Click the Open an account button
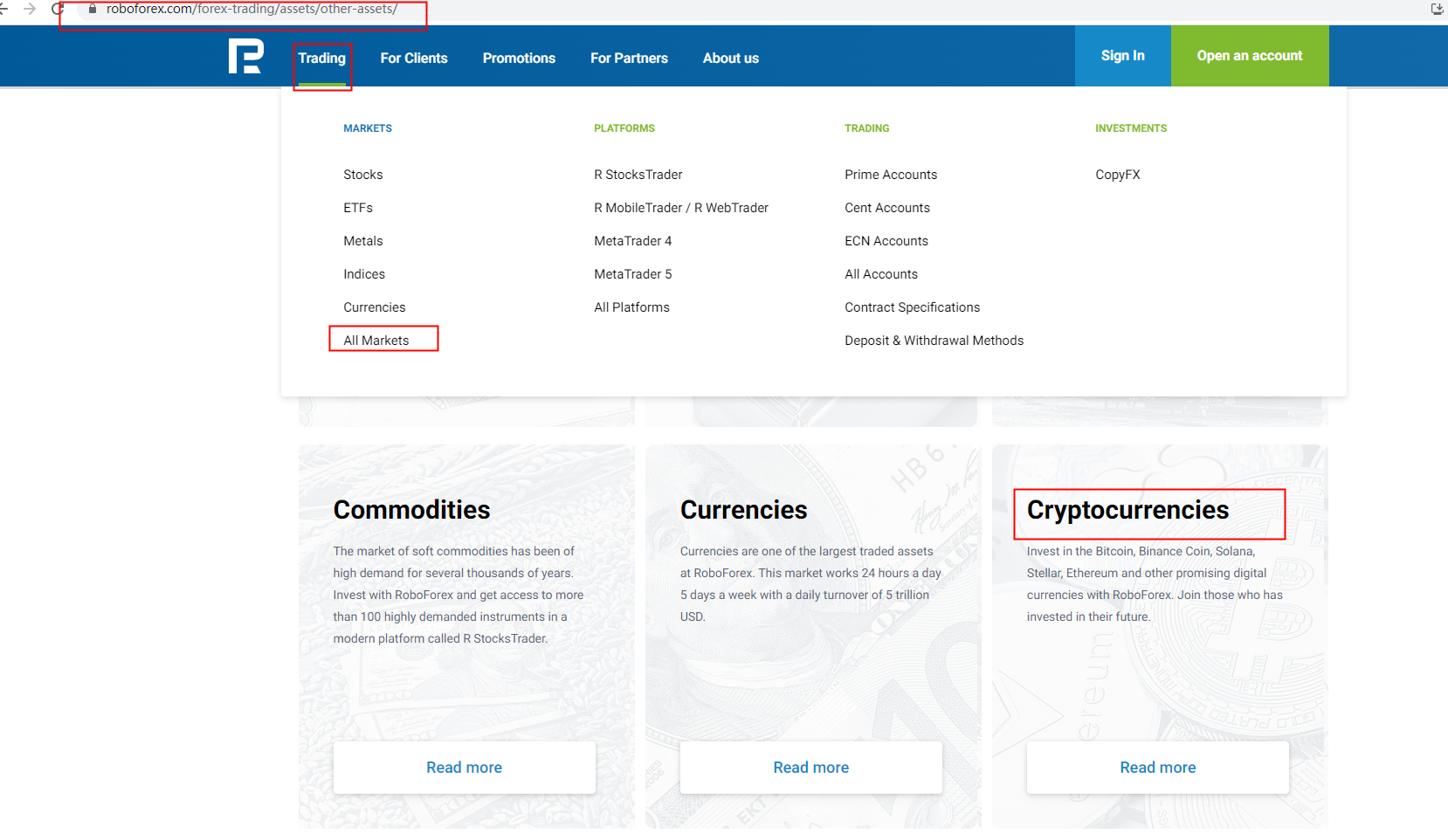 (x=1250, y=56)
